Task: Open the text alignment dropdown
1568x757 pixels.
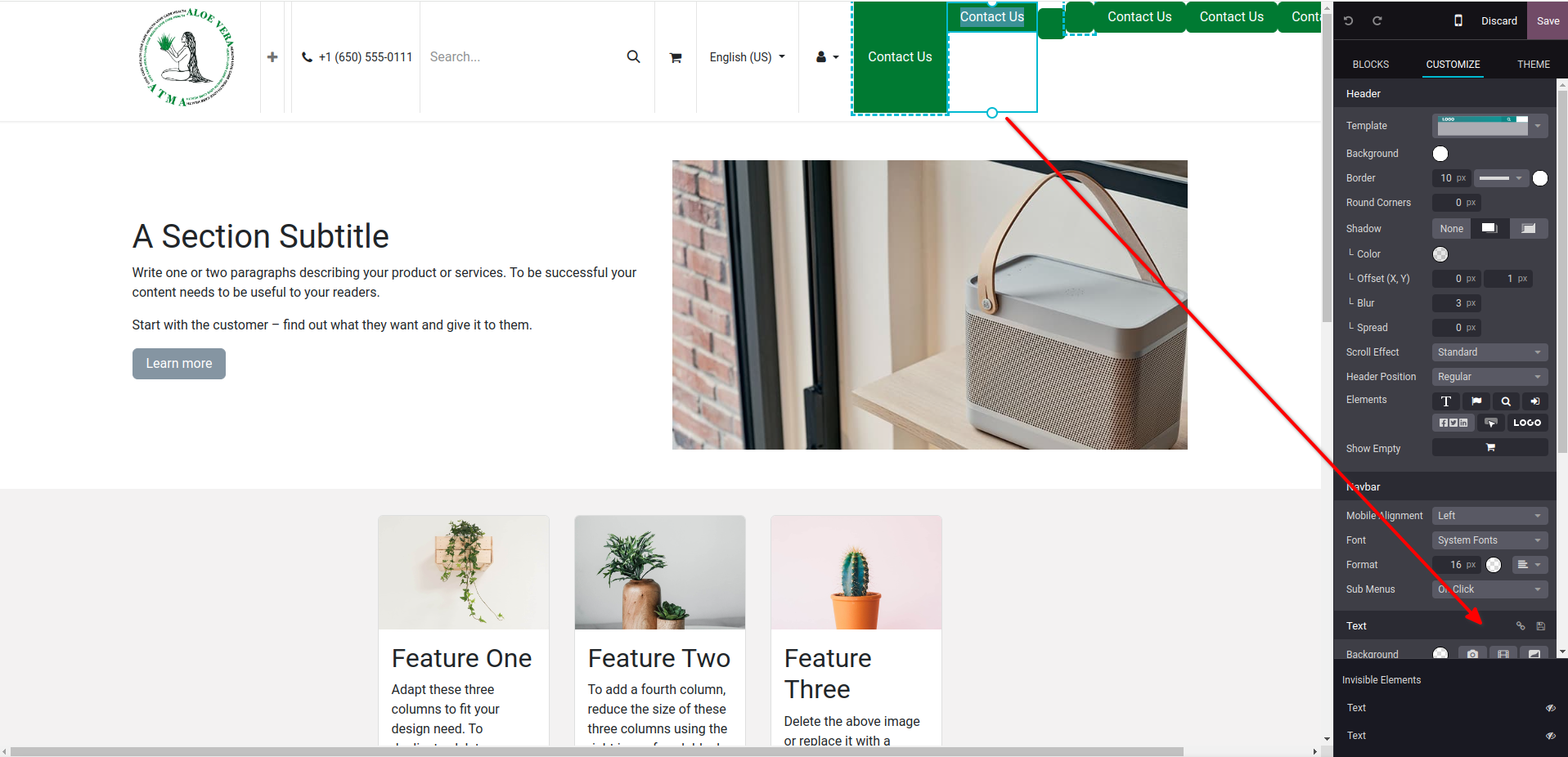Action: click(x=1528, y=565)
